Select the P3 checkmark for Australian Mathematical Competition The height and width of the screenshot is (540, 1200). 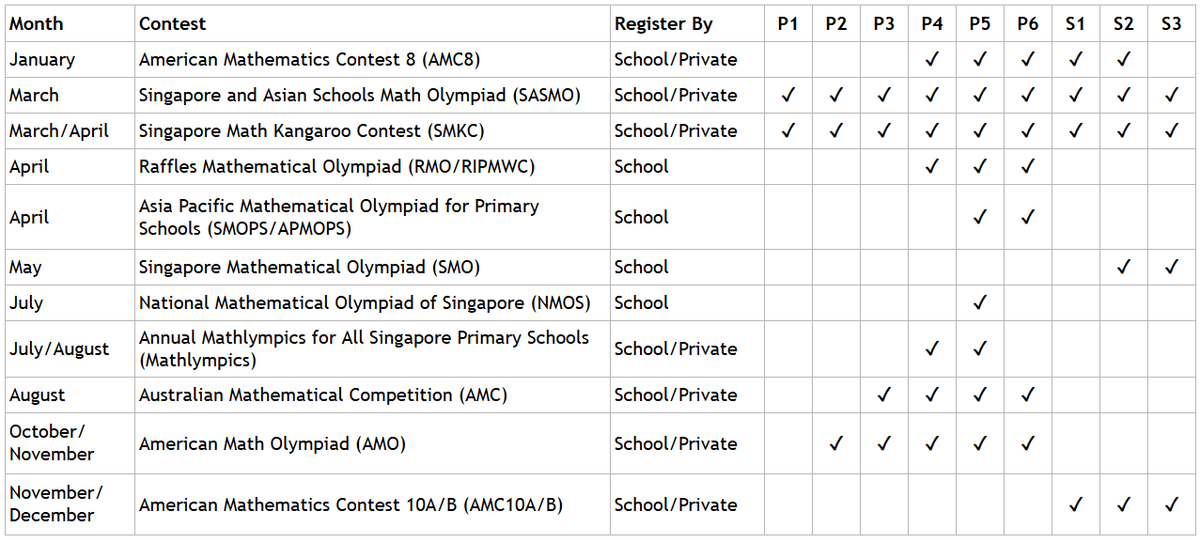884,395
